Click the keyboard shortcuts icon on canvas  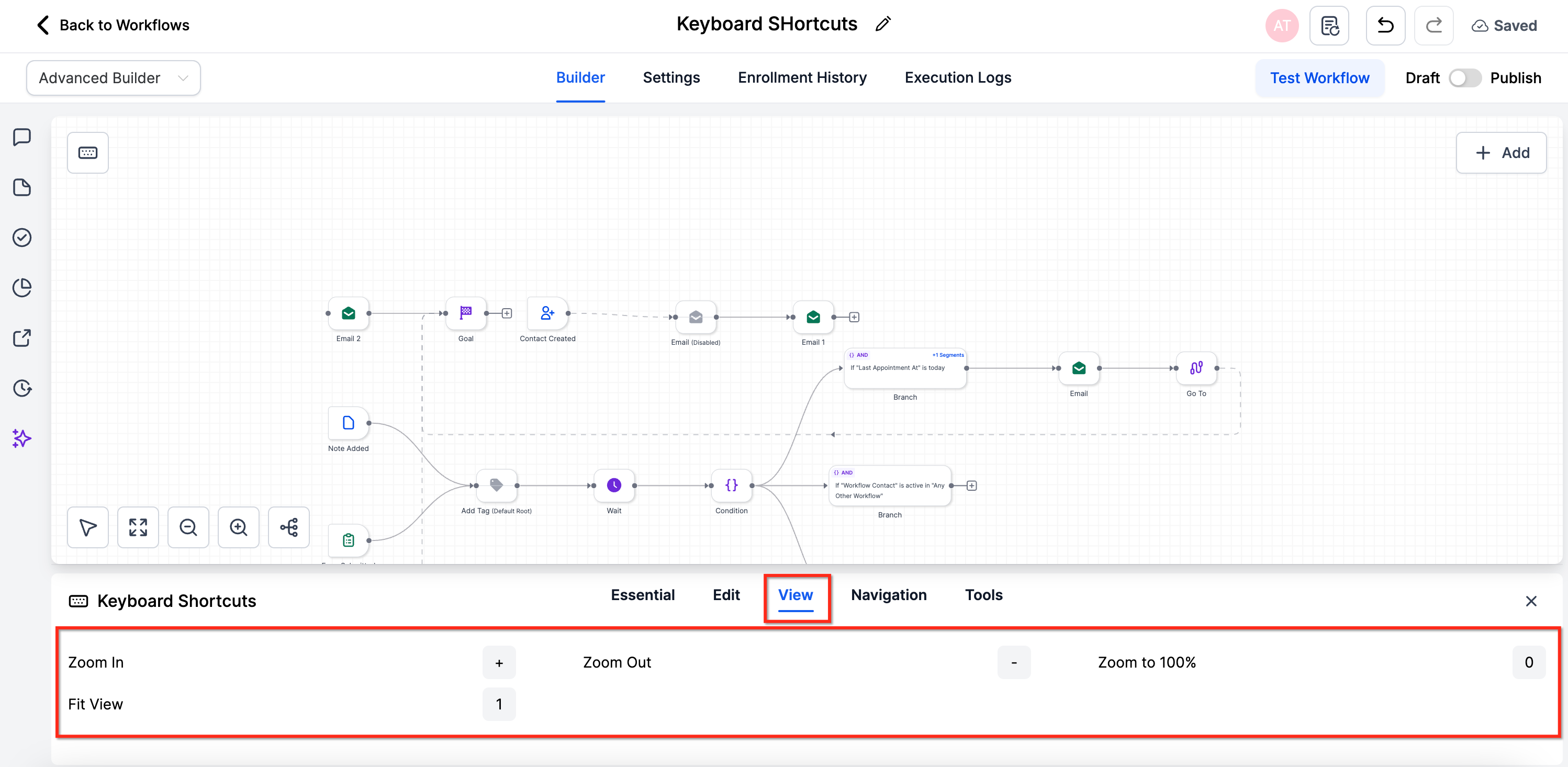point(87,153)
